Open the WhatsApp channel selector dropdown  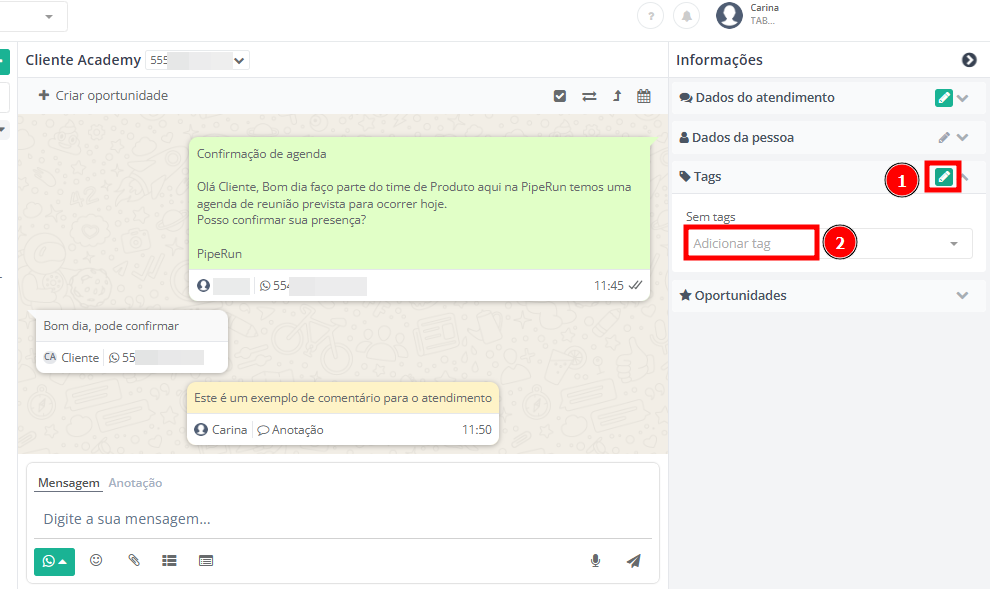(x=54, y=561)
